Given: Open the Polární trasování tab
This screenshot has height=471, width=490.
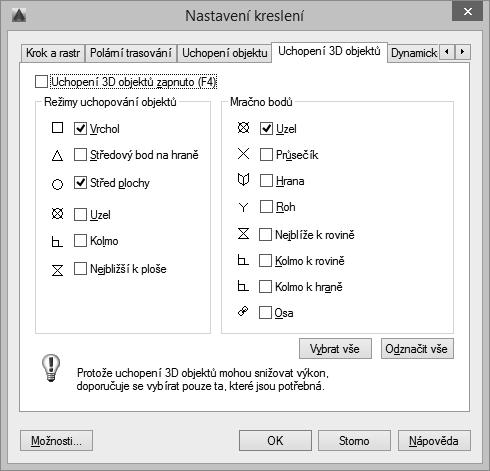Looking at the screenshot, I should (x=131, y=53).
